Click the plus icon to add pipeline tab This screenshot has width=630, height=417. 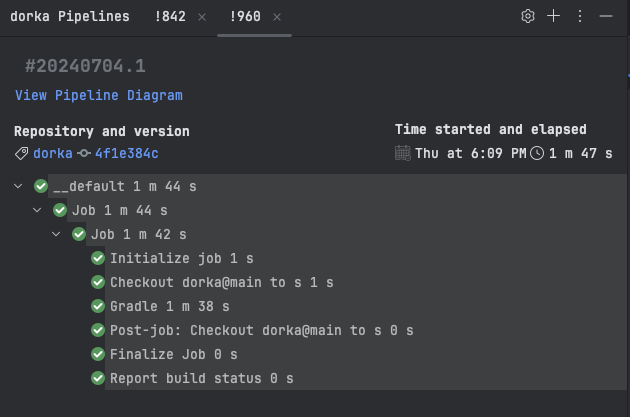(554, 16)
